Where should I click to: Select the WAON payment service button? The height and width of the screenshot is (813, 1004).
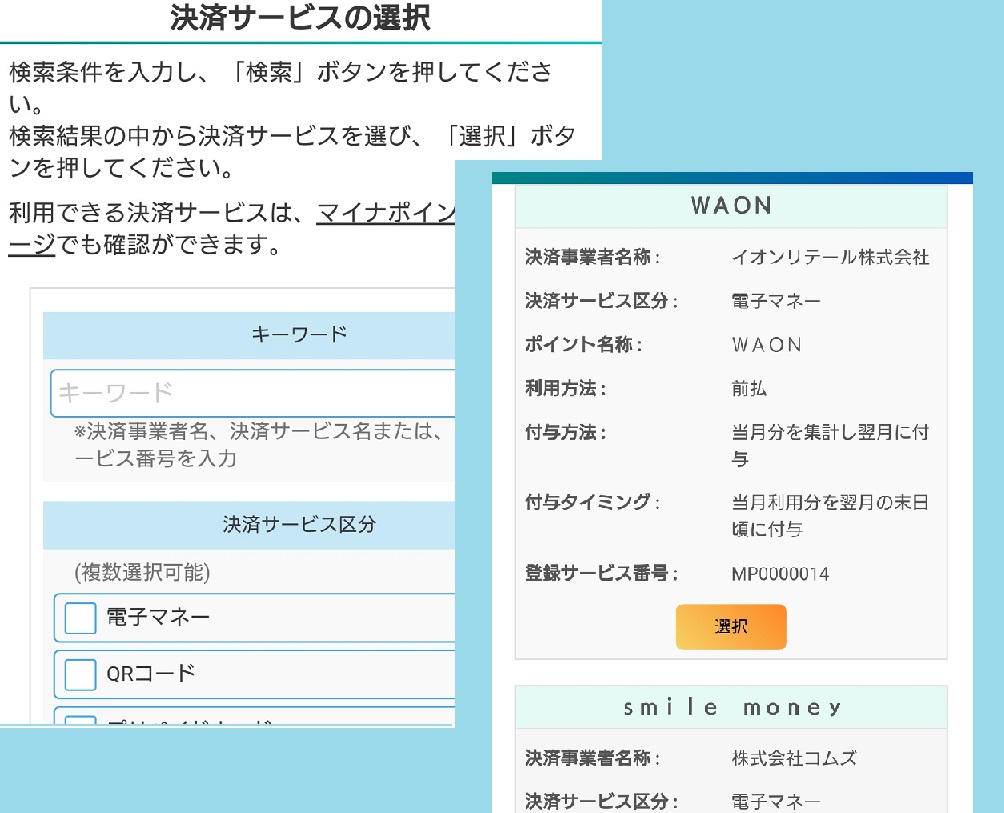731,627
